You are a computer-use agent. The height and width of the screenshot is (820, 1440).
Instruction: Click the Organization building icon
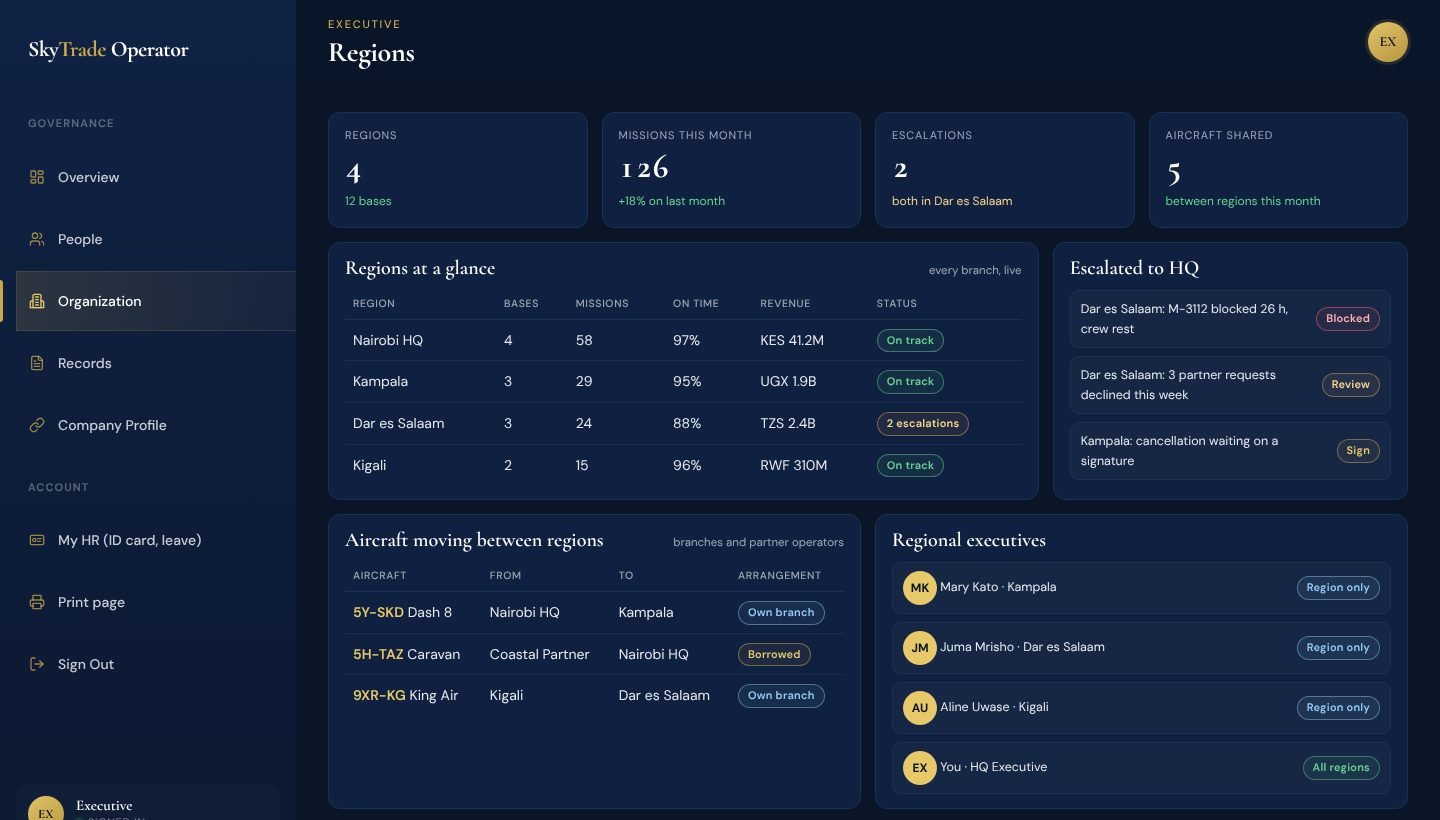point(37,301)
